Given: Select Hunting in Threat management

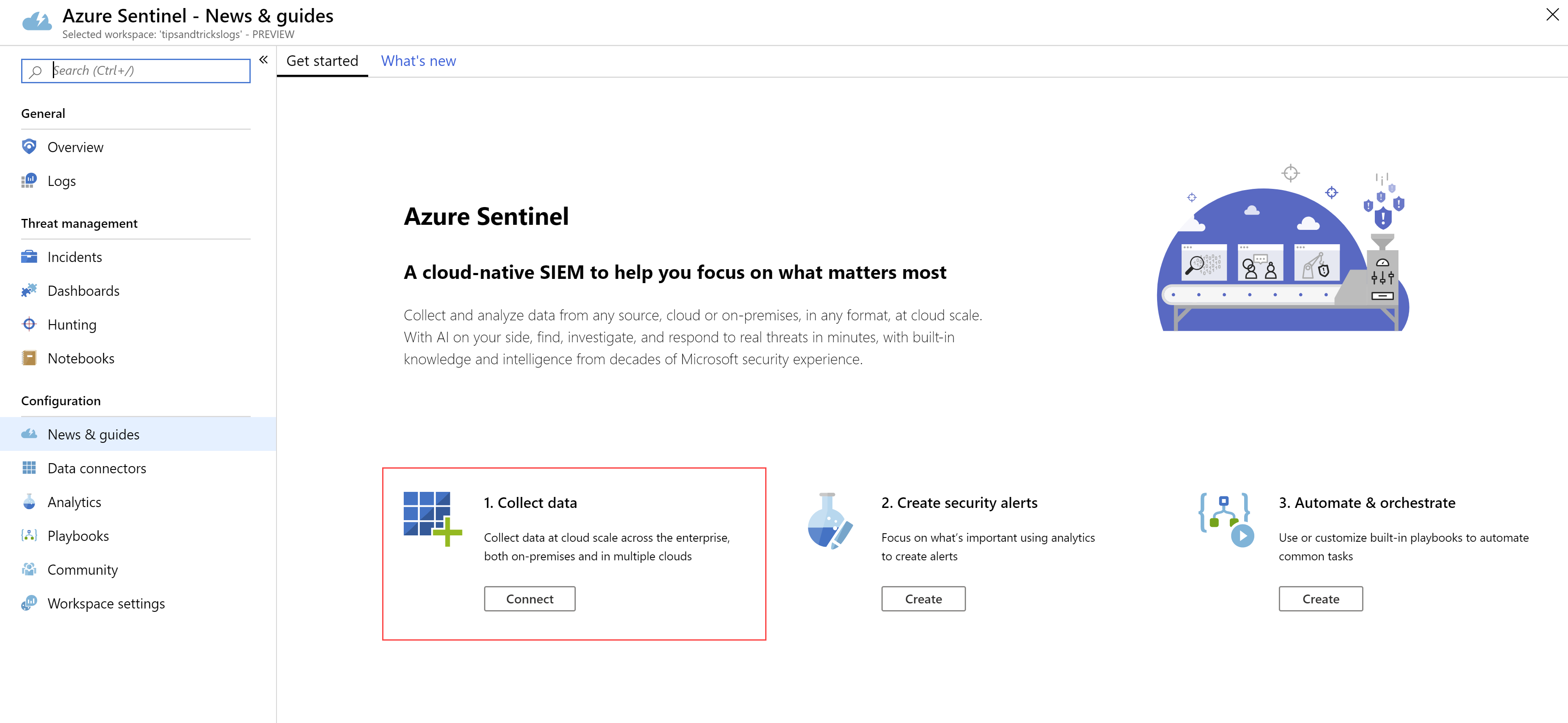Looking at the screenshot, I should pos(138,325).
